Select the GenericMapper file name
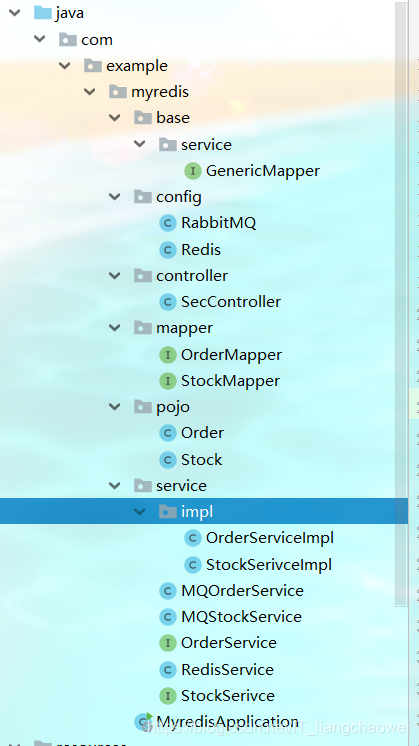This screenshot has height=746, width=419. click(263, 171)
